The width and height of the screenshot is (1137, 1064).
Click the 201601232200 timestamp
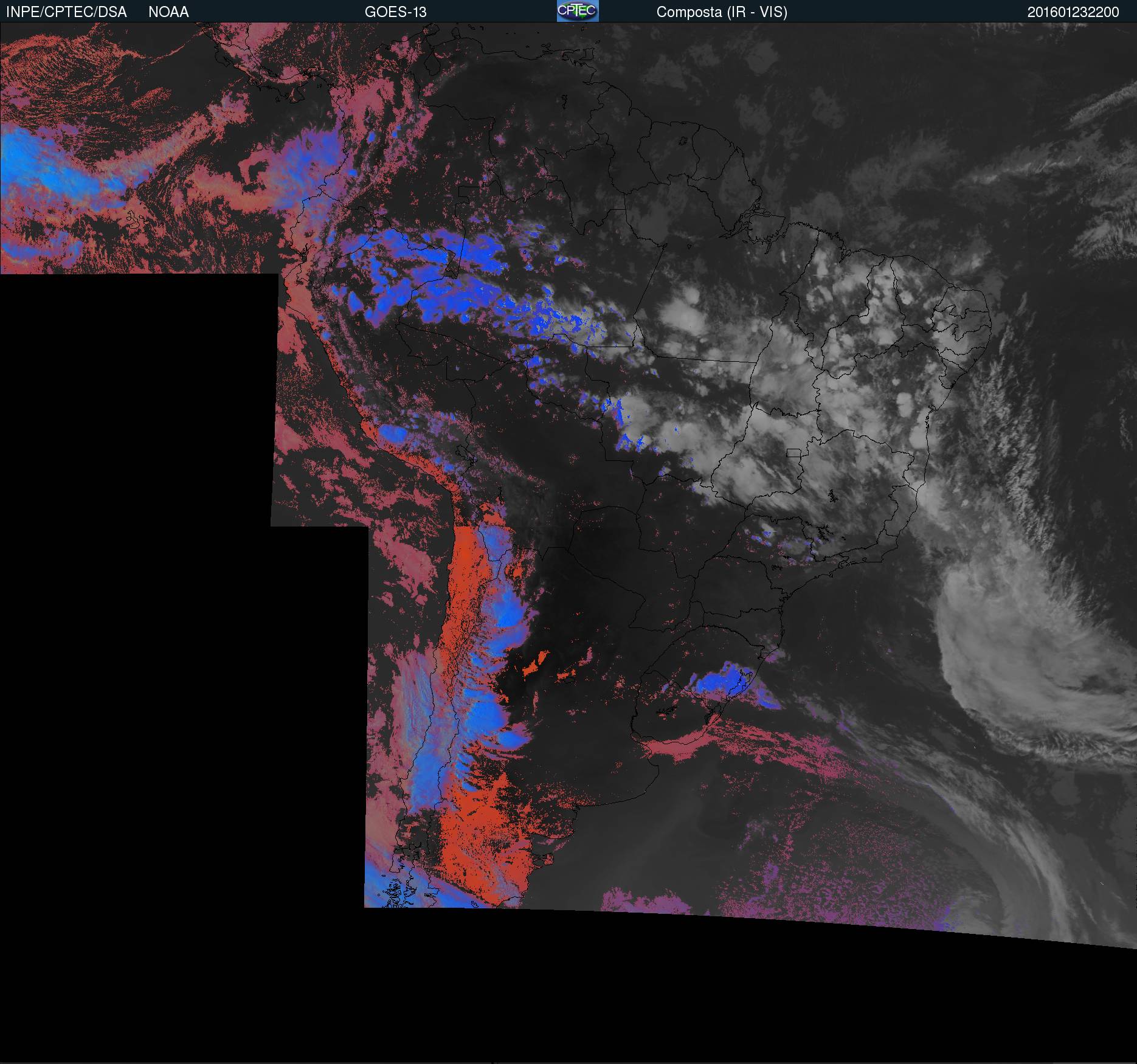click(1073, 12)
